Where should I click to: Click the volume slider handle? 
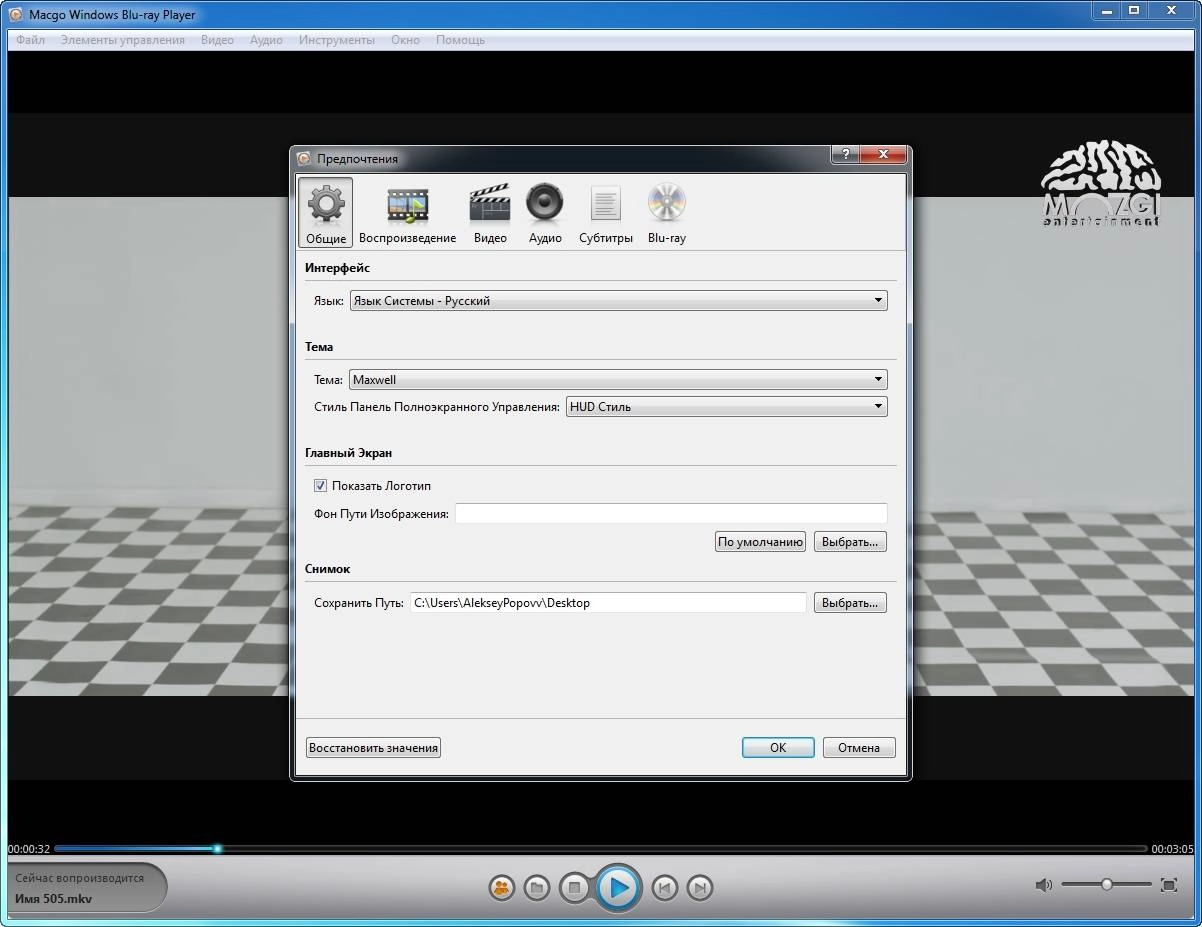pos(1107,885)
